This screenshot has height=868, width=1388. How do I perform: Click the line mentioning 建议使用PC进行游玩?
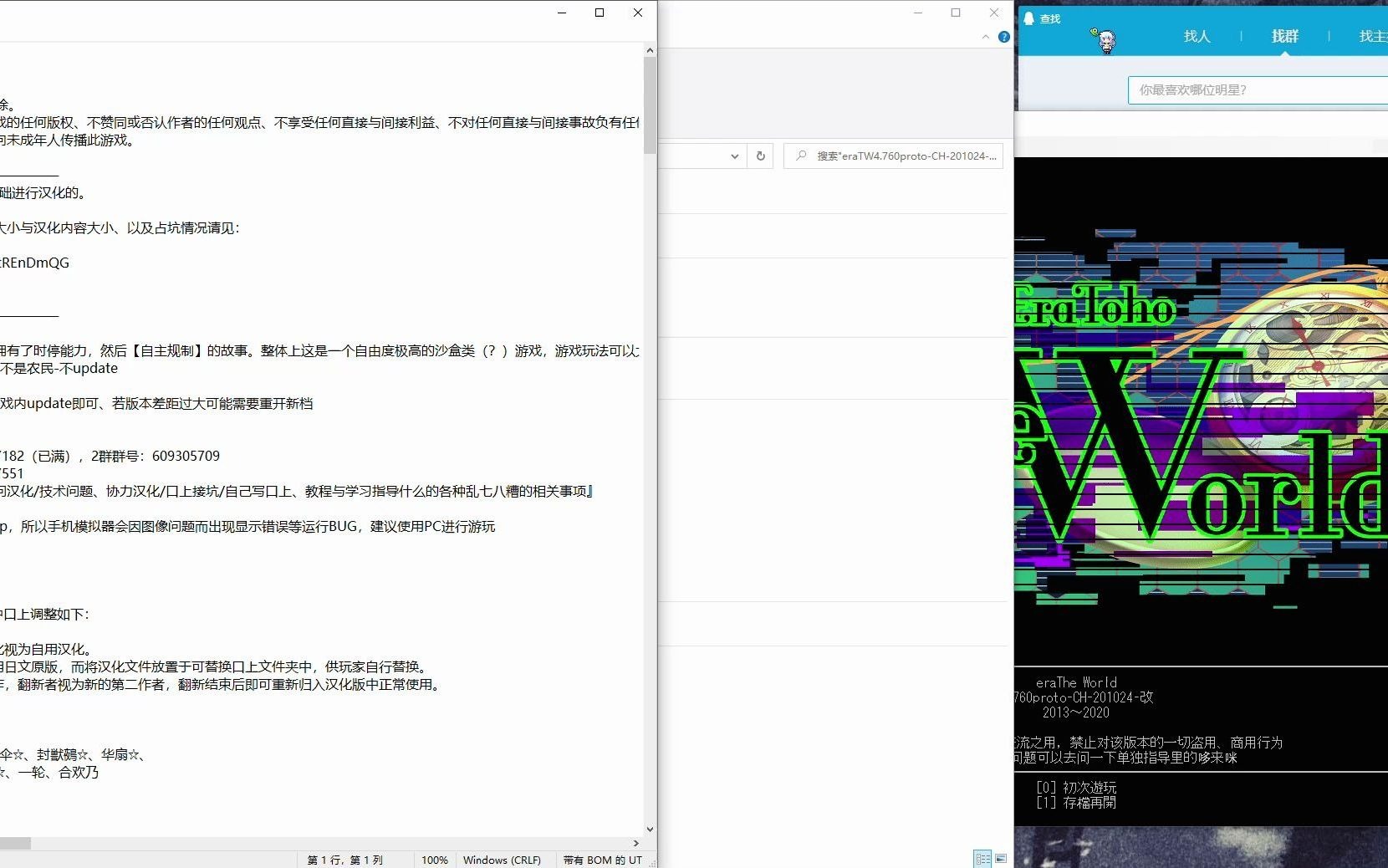[247, 526]
